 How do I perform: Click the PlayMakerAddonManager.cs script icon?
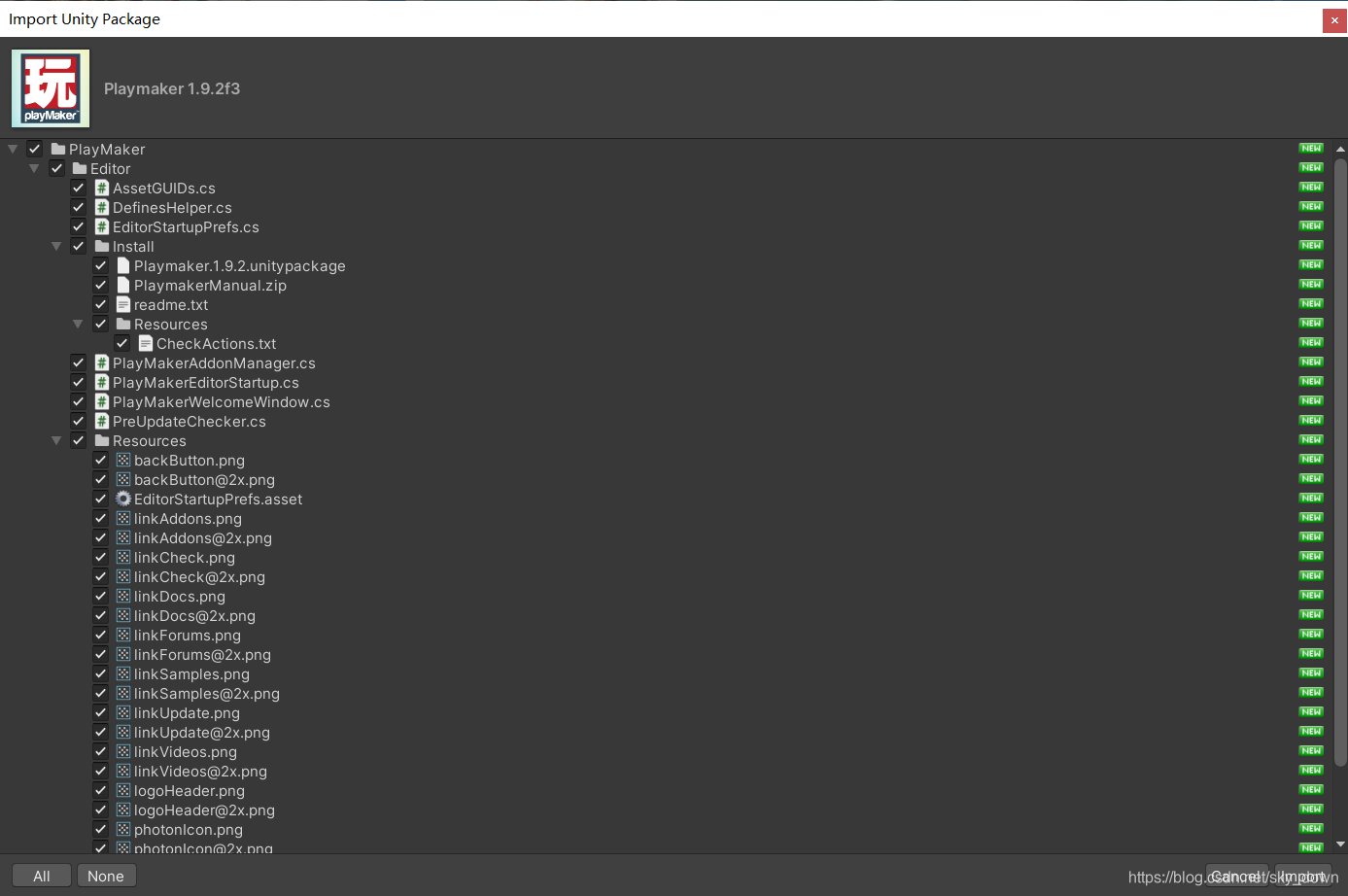[x=101, y=362]
